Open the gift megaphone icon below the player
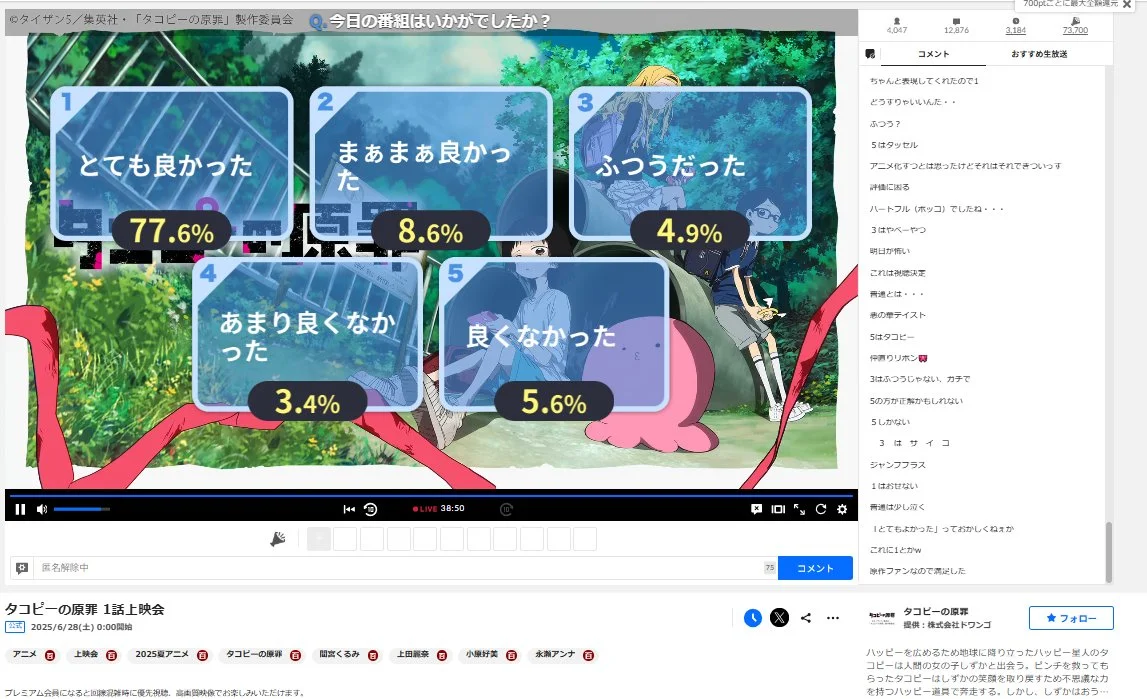The height and width of the screenshot is (699, 1147). (x=278, y=540)
